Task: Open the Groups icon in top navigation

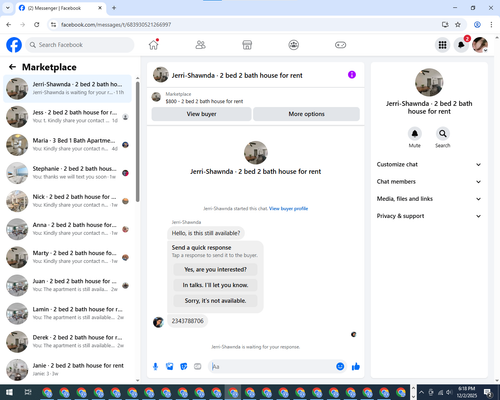Action: coord(294,45)
